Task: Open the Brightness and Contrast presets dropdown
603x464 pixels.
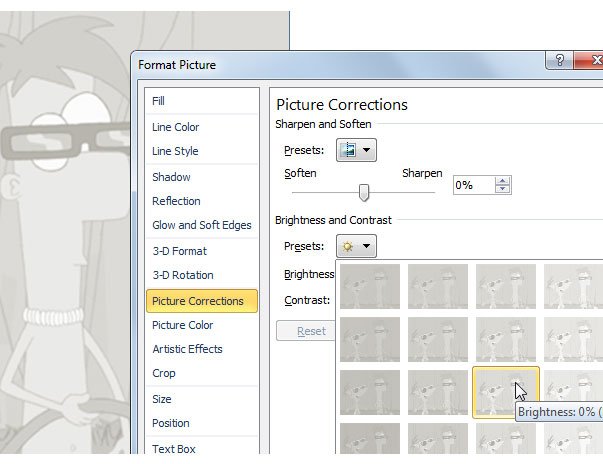Action: pyautogui.click(x=367, y=246)
